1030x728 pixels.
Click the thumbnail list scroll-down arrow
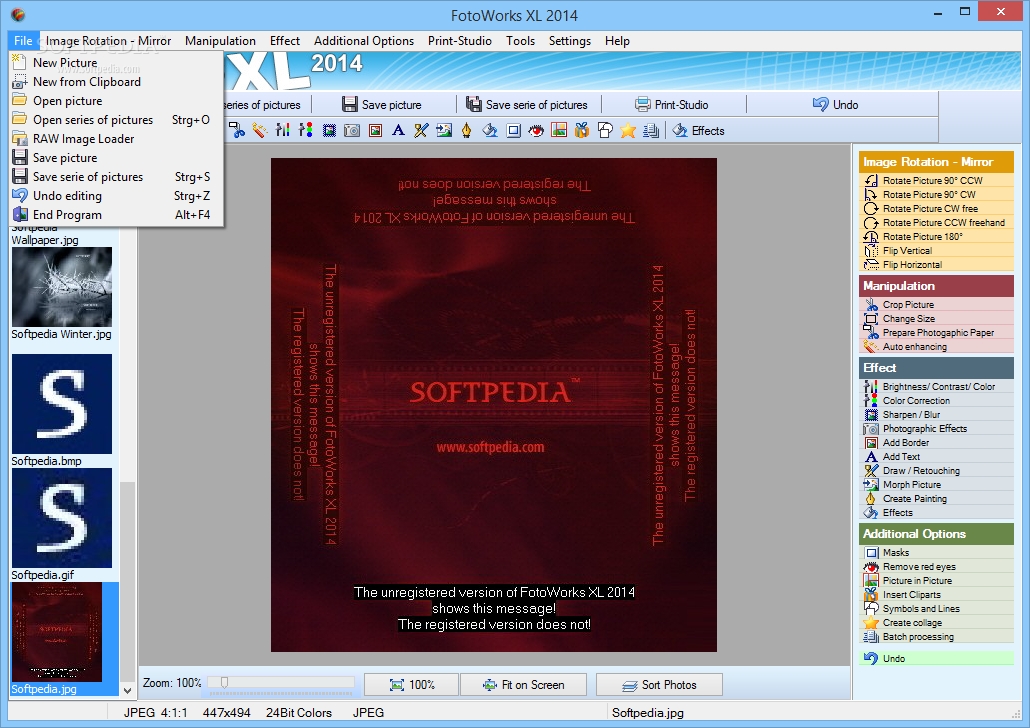coord(127,691)
